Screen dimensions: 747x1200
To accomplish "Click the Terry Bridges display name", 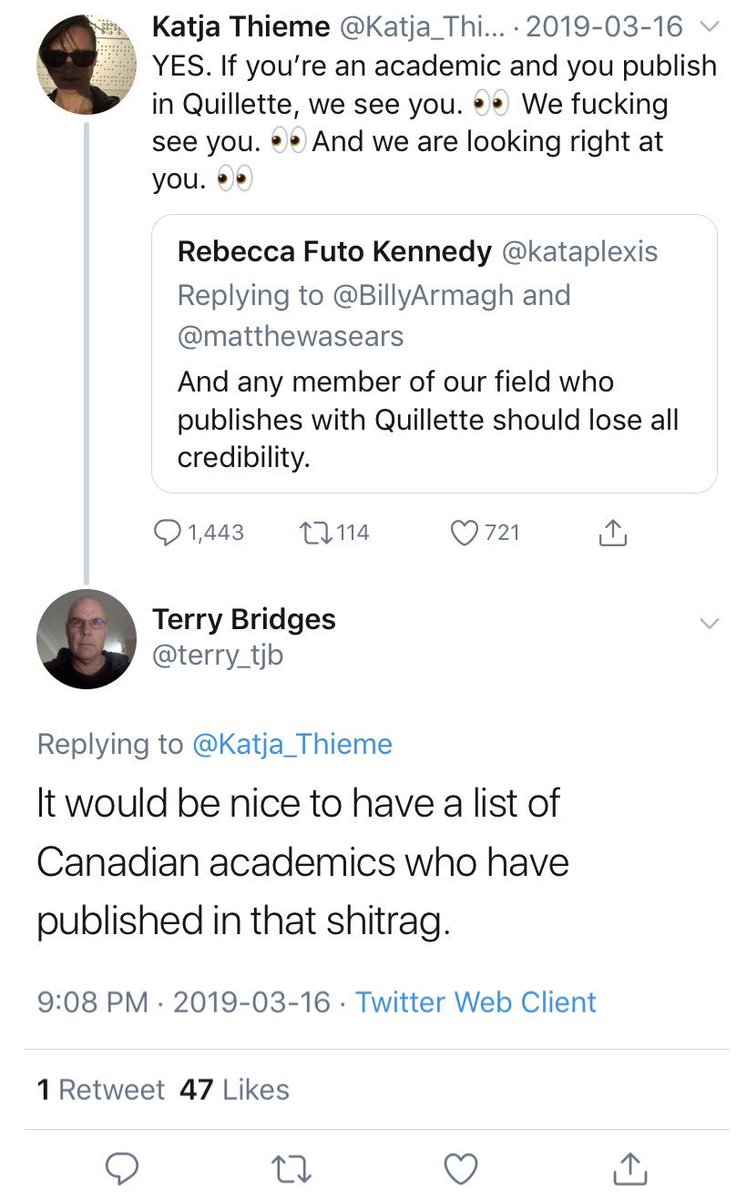I will pyautogui.click(x=244, y=619).
